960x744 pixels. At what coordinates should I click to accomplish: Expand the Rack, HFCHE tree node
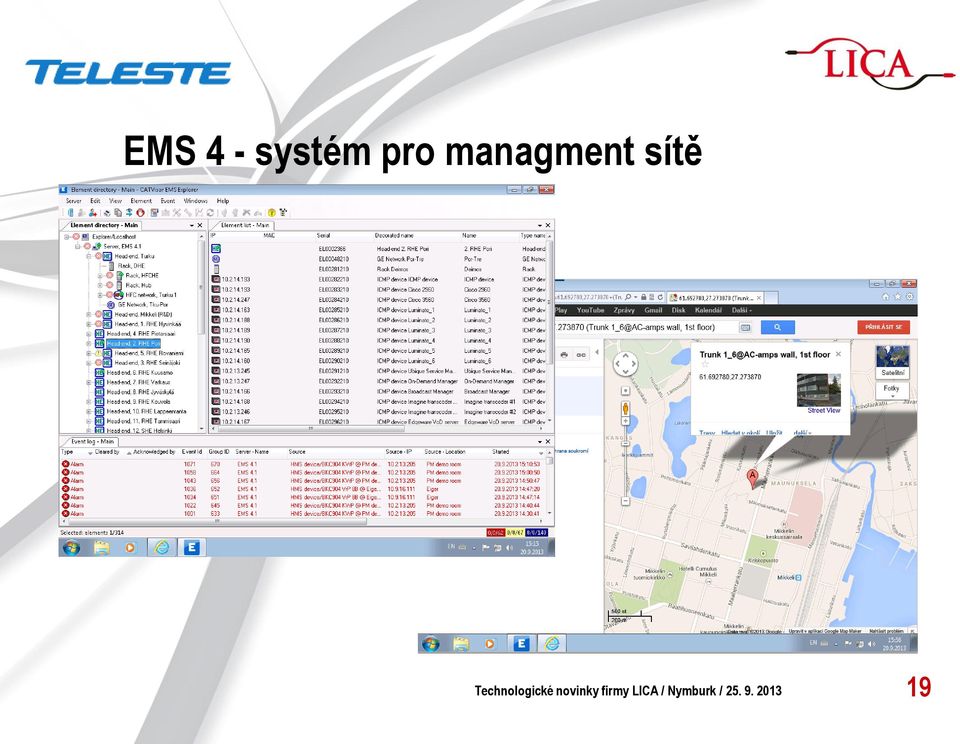tap(100, 276)
